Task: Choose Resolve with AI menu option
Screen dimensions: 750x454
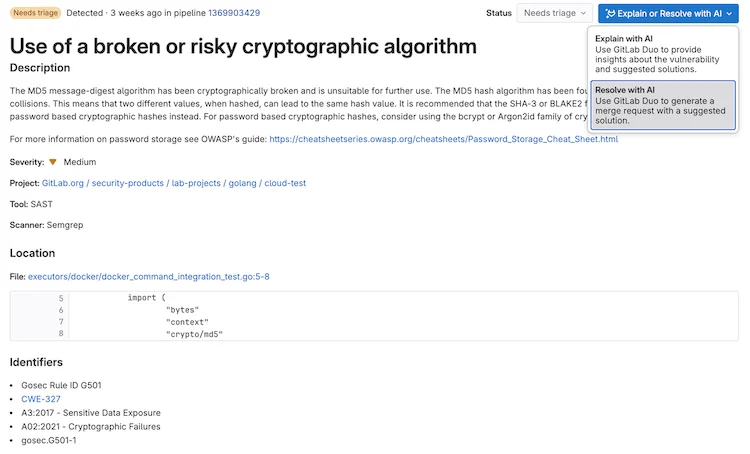Action: point(663,105)
